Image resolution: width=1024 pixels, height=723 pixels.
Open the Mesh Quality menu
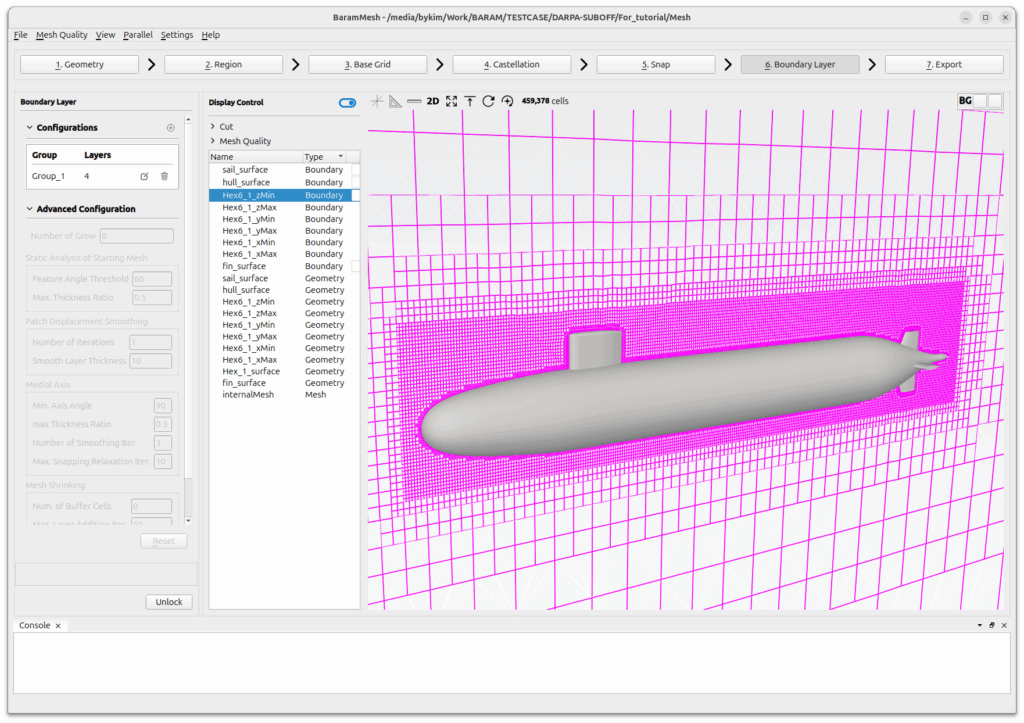pos(61,35)
